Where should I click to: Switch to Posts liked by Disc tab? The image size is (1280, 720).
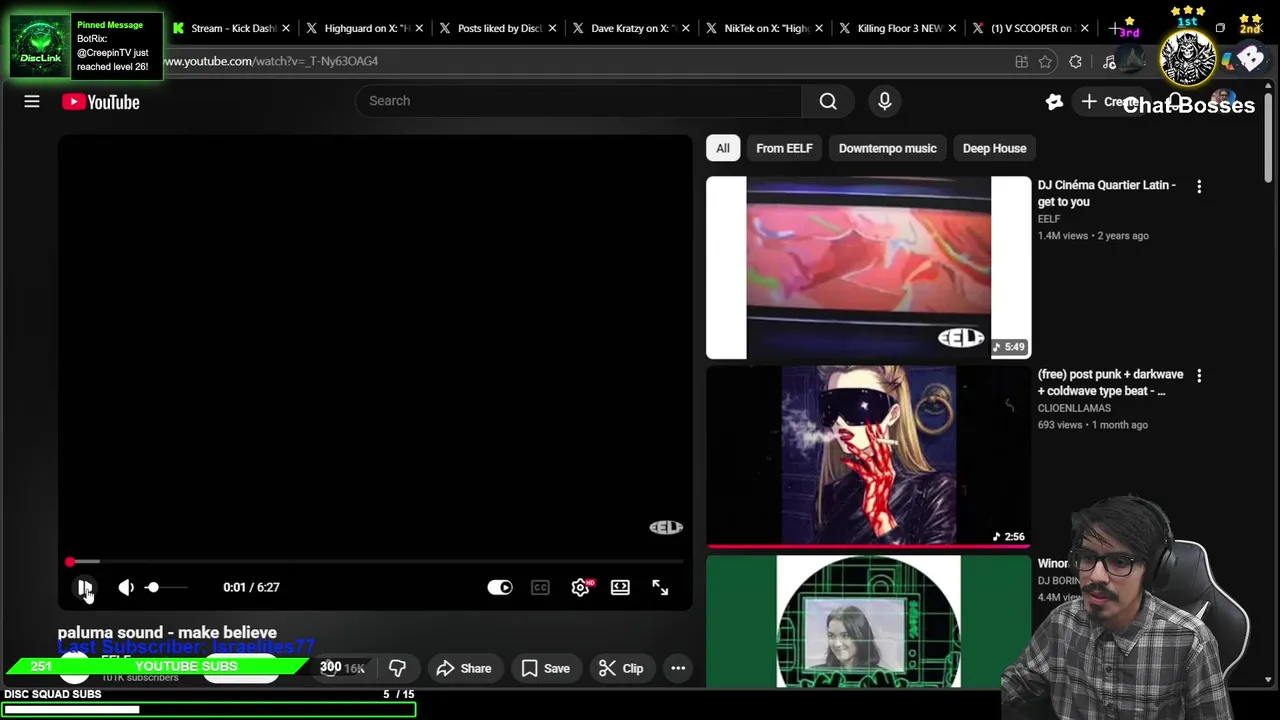point(499,28)
